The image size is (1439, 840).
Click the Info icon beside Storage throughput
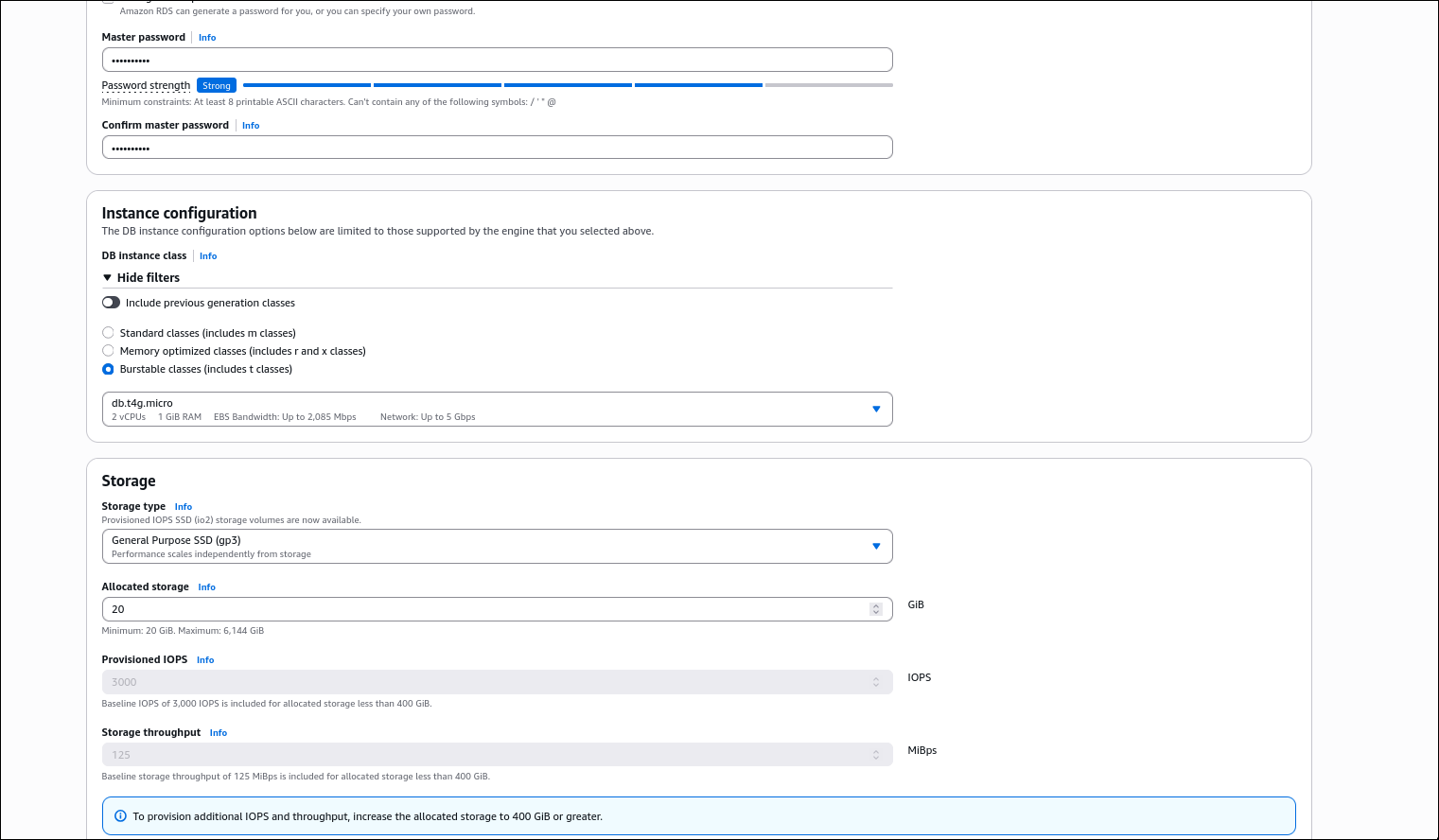pos(218,732)
